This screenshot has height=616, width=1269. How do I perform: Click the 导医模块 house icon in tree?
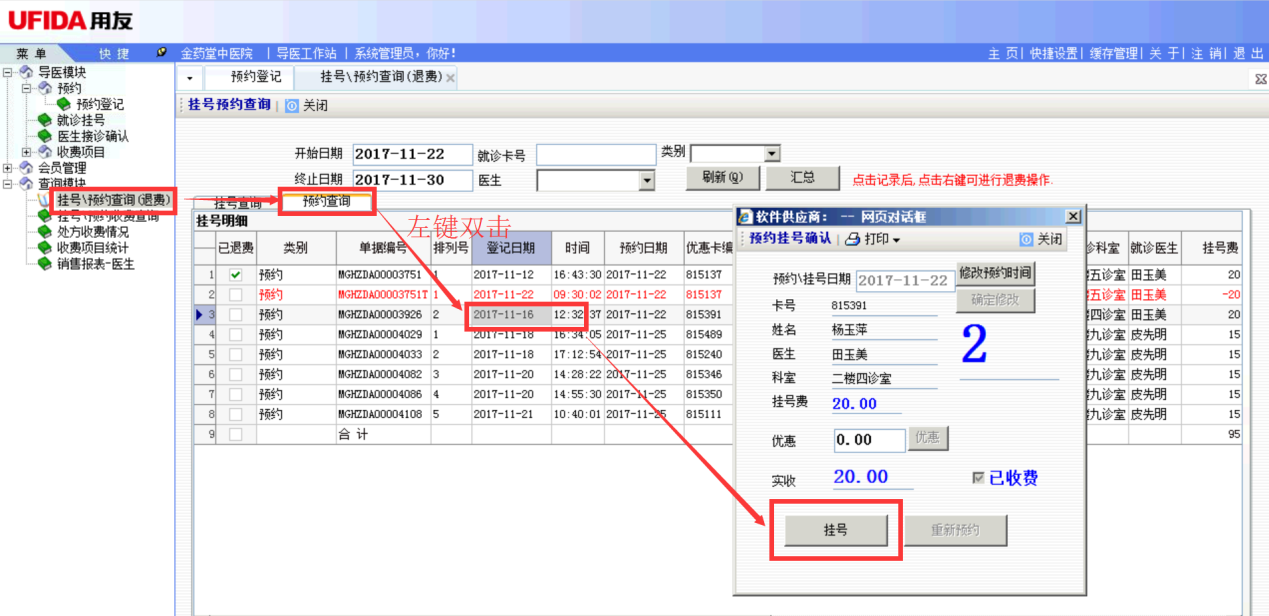point(26,72)
